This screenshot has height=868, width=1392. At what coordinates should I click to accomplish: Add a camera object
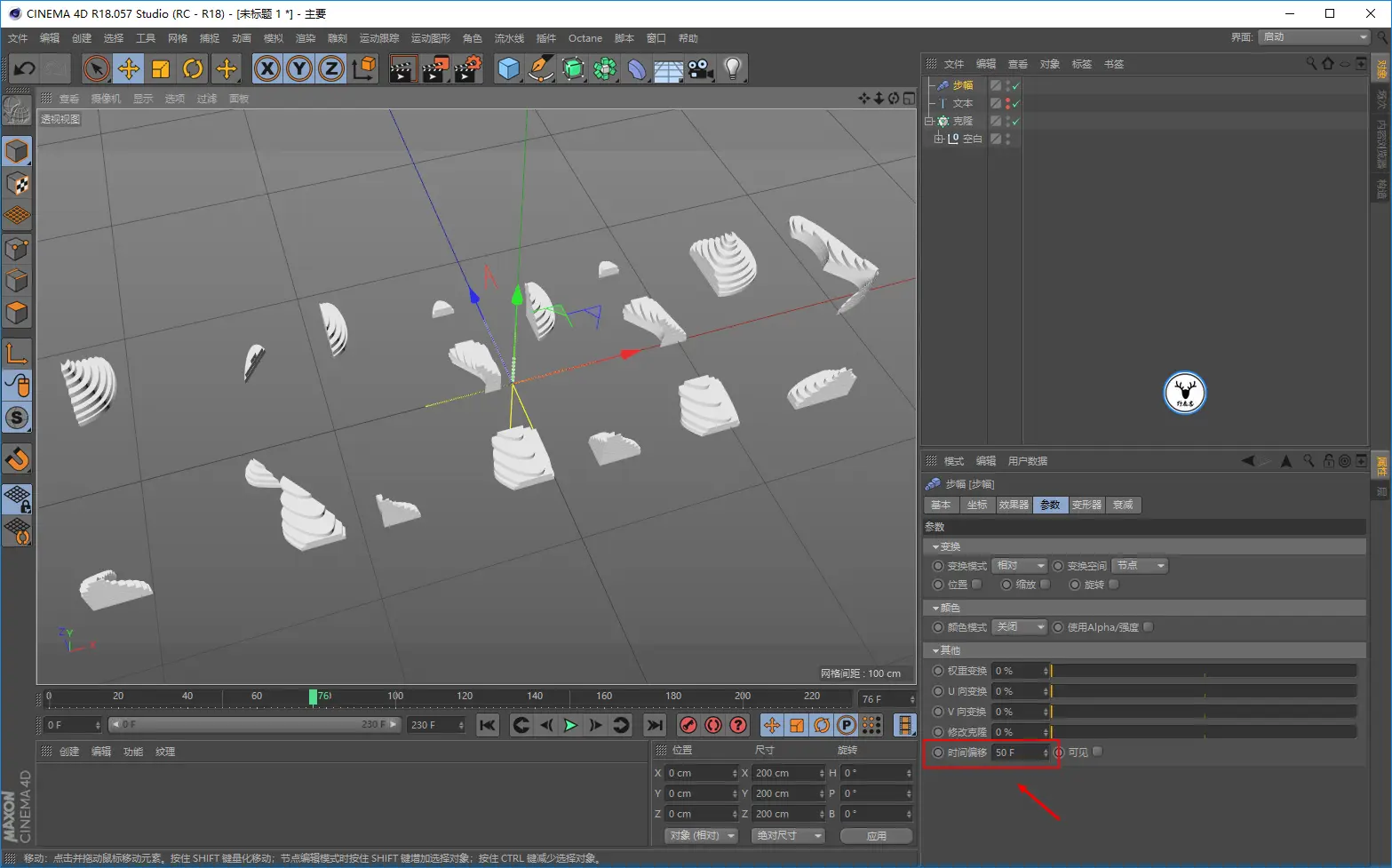701,68
